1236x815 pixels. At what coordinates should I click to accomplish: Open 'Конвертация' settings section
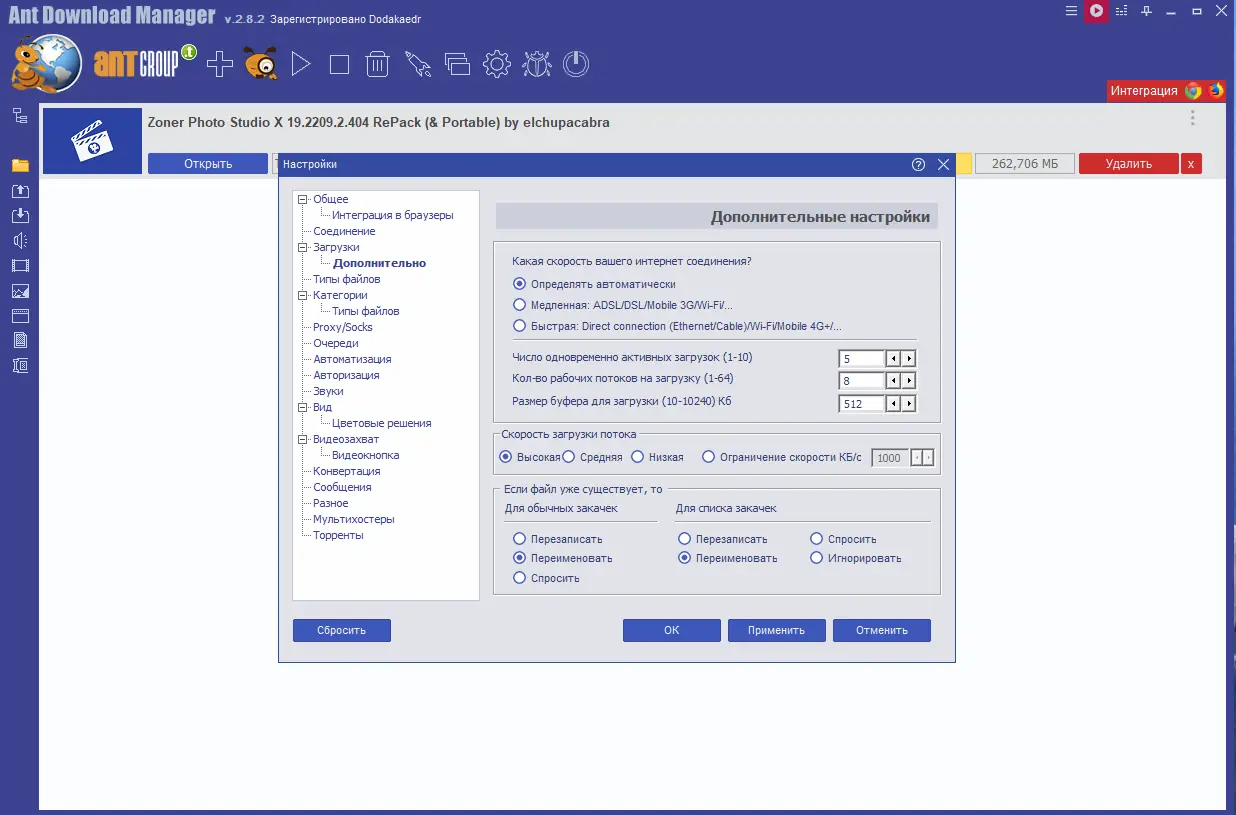pos(347,471)
